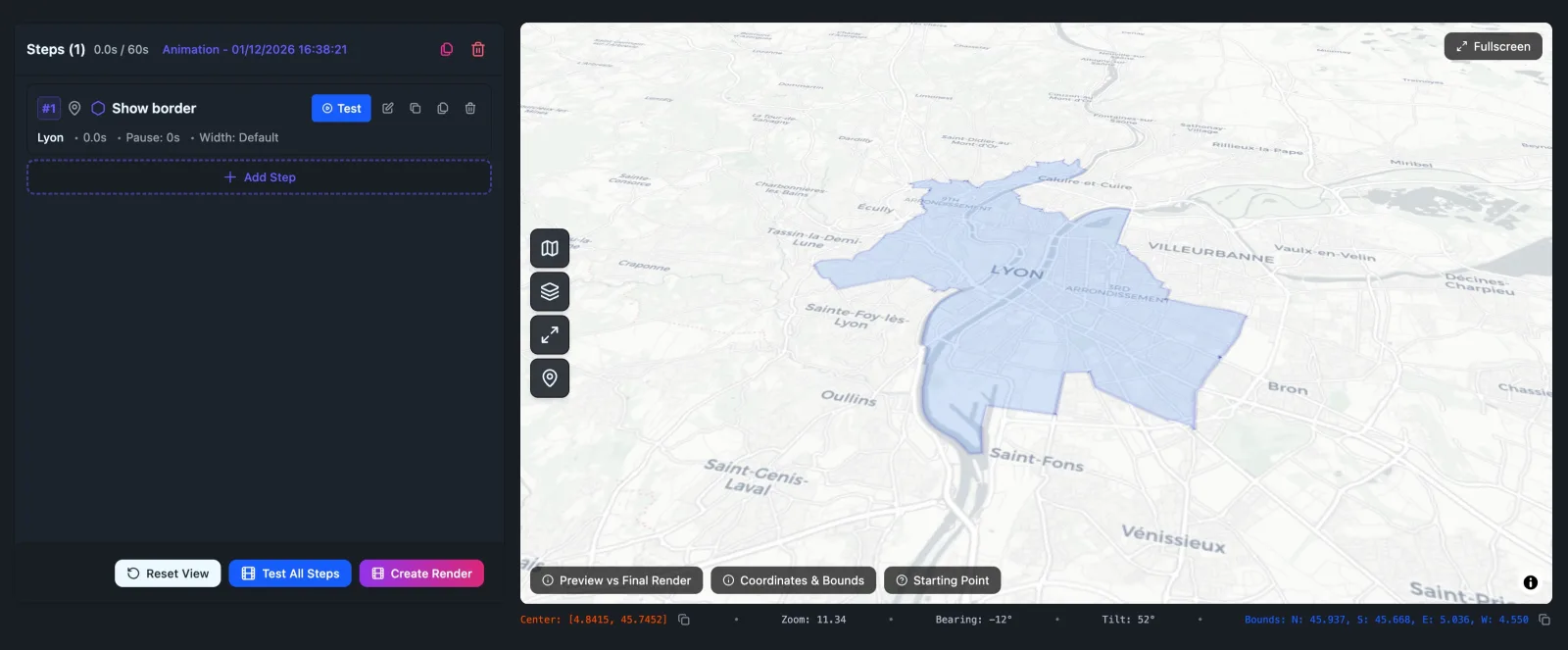This screenshot has height=650, width=1568.
Task: Click the Bearing: -12° readout
Action: coord(974,620)
